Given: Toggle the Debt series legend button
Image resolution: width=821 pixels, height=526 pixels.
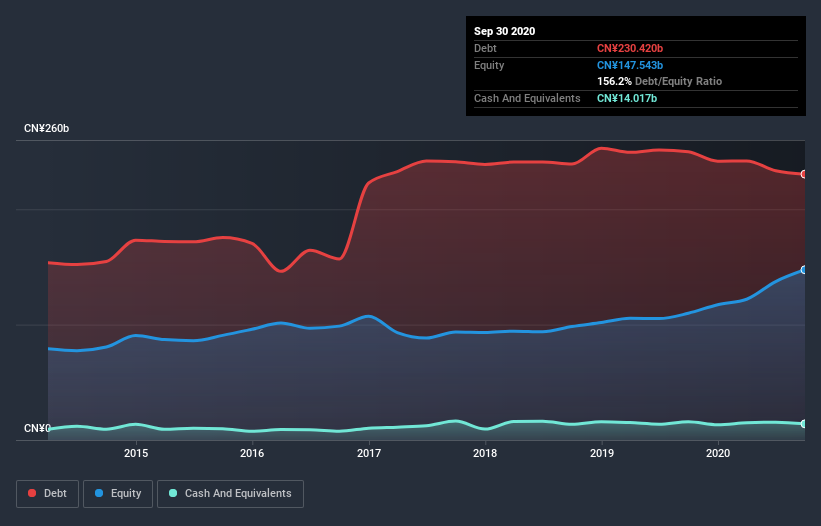Looking at the screenshot, I should click(x=47, y=494).
